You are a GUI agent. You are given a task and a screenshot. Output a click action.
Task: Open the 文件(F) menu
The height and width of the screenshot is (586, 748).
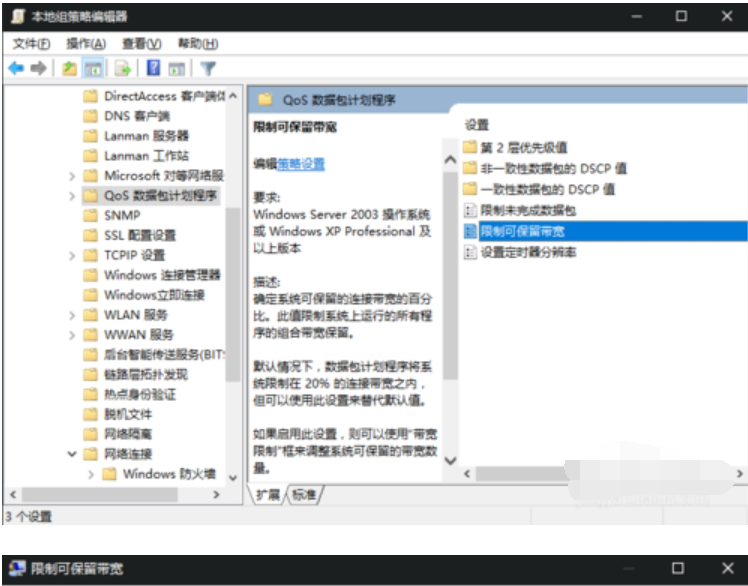pyautogui.click(x=31, y=44)
